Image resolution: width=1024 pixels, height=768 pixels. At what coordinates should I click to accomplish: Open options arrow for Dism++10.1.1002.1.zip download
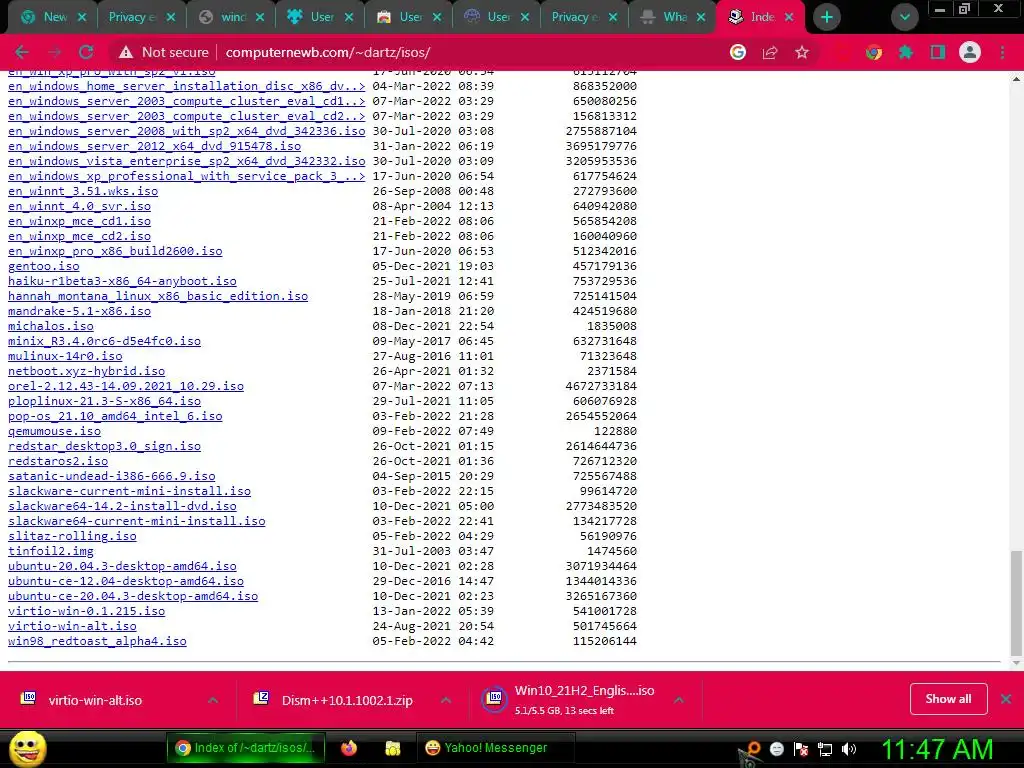click(446, 700)
